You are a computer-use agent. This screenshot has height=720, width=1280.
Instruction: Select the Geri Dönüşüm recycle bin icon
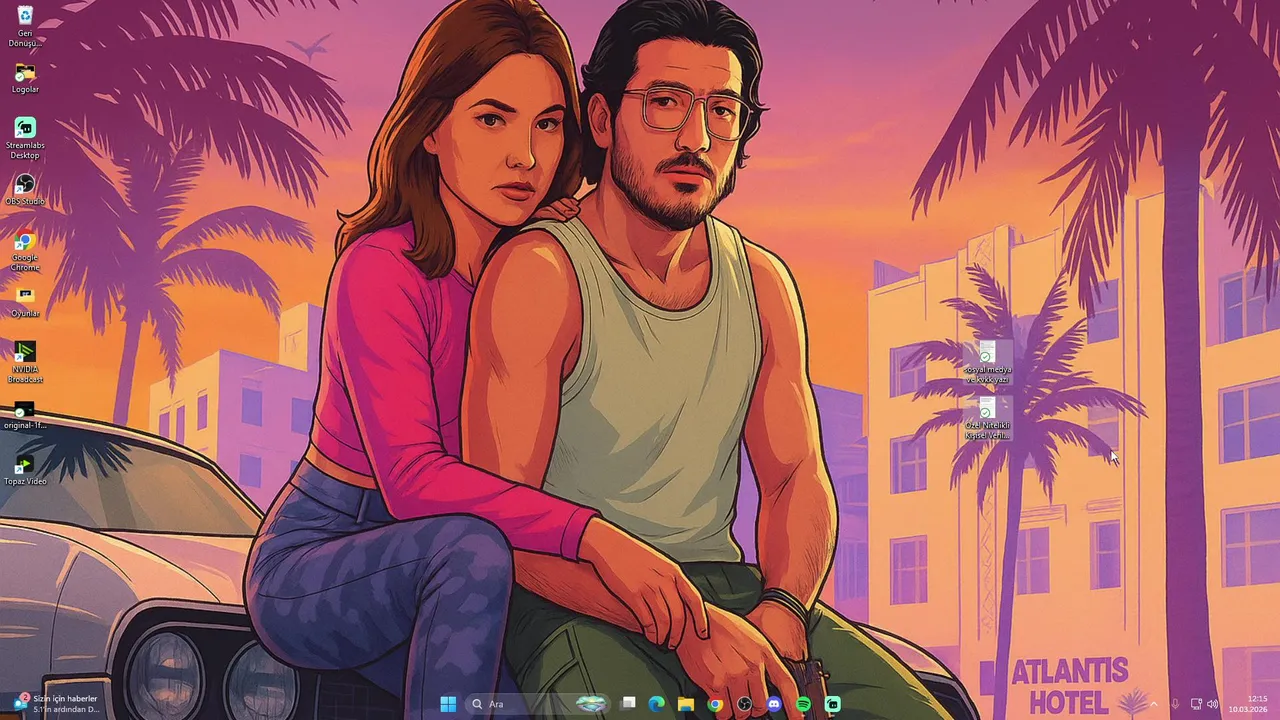[25, 26]
